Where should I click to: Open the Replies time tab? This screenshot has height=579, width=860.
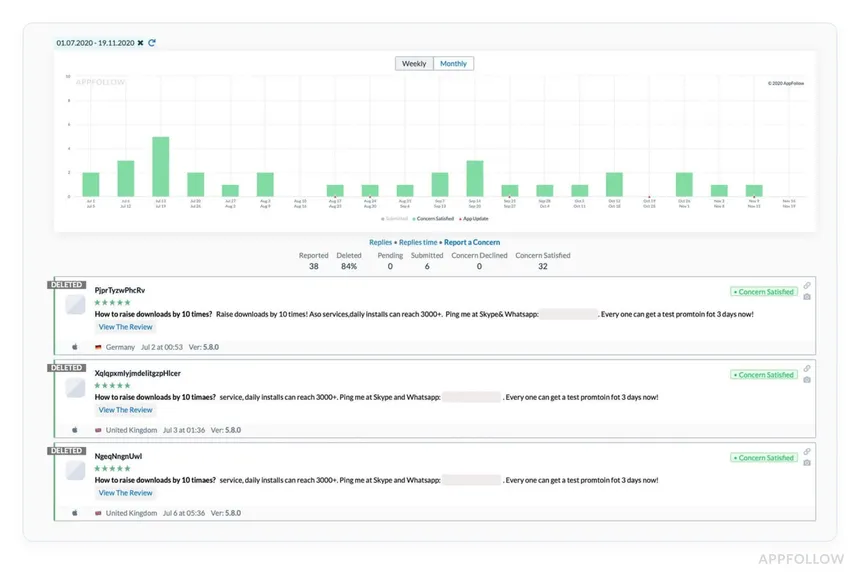(418, 242)
